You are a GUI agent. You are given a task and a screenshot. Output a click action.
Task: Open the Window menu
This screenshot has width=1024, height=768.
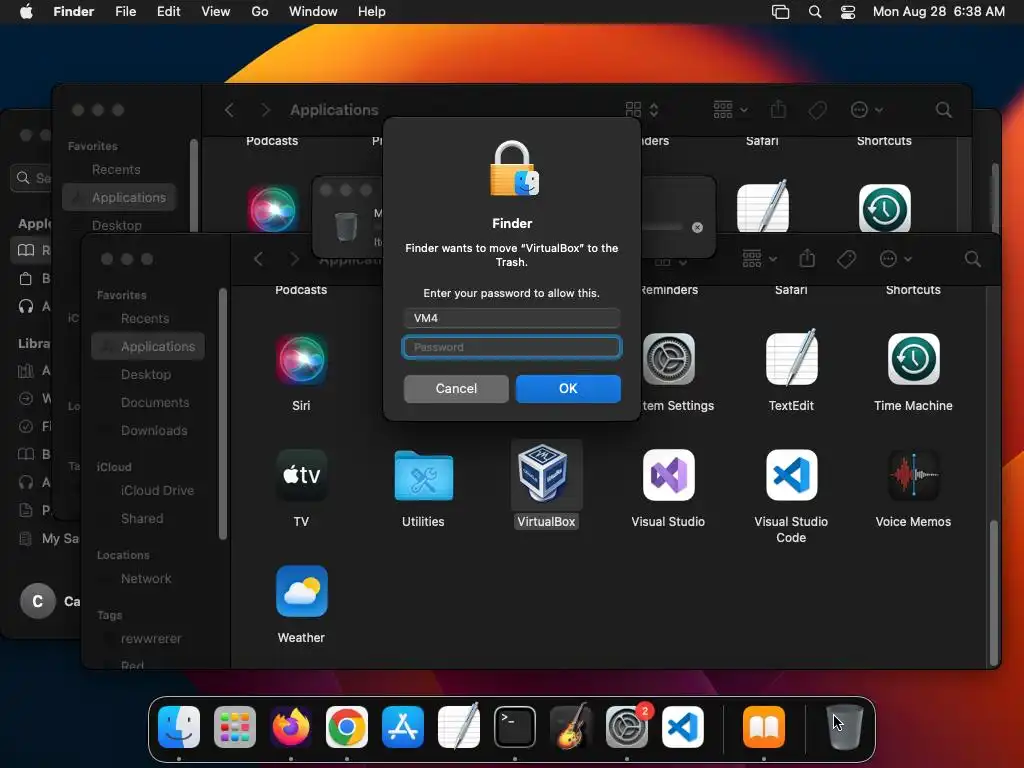tap(313, 12)
